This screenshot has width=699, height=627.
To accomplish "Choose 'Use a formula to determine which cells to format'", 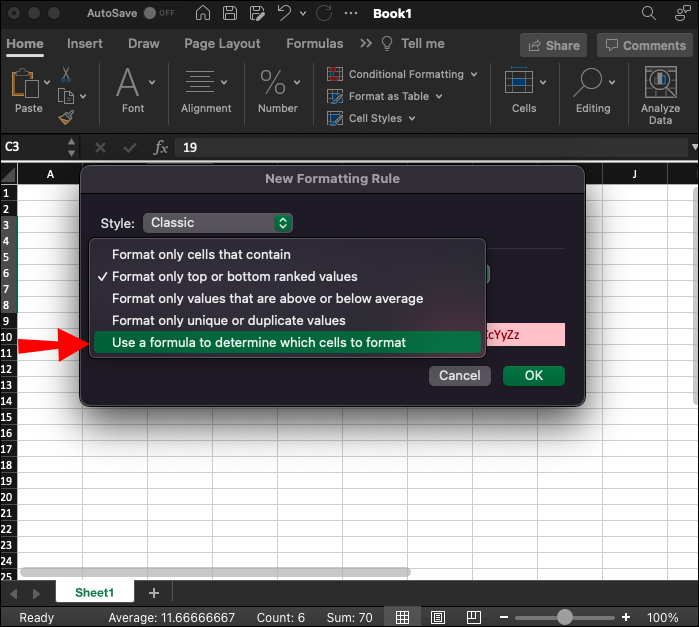I will tap(258, 342).
